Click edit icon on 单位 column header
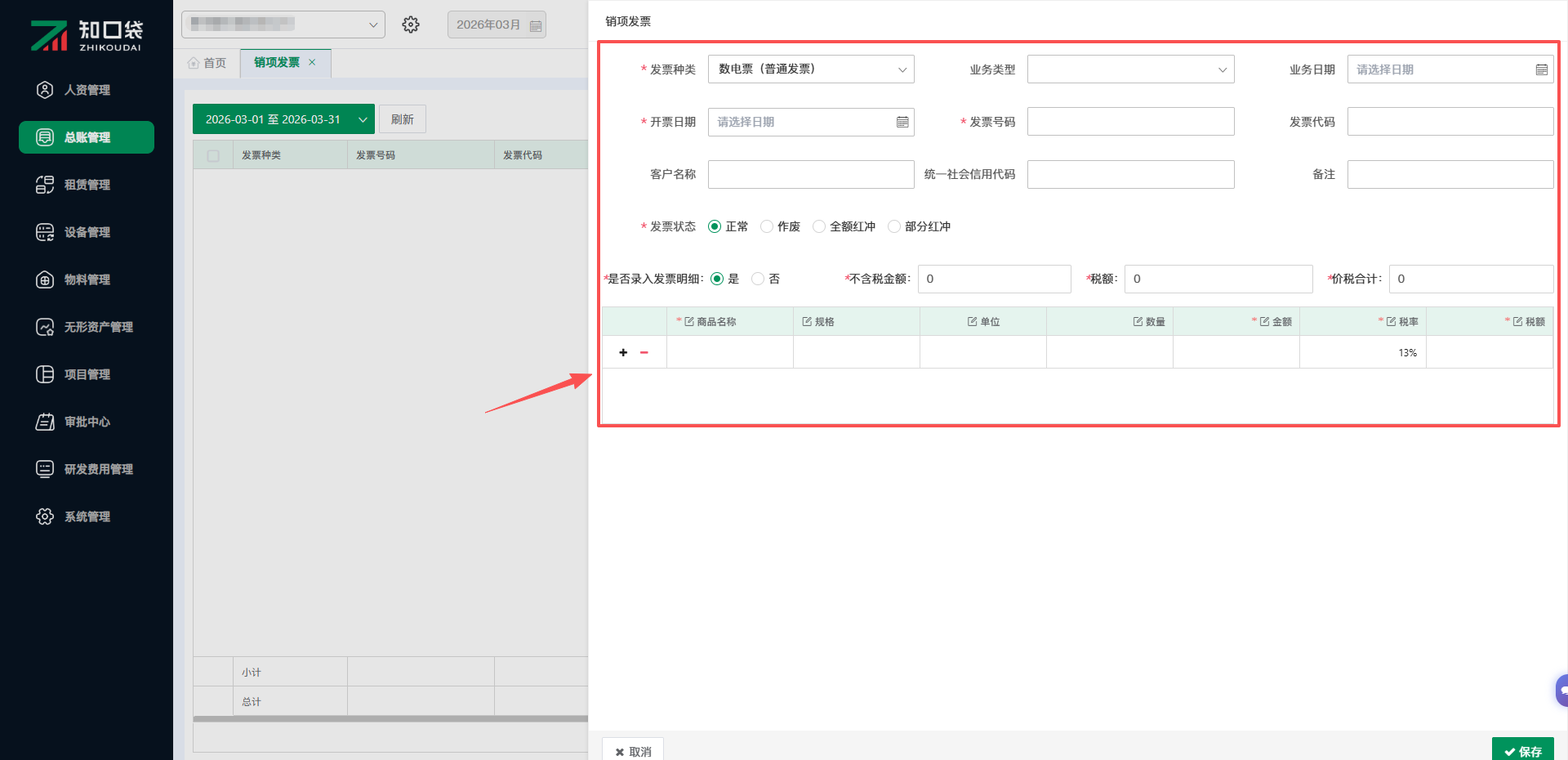1568x760 pixels. click(x=973, y=321)
